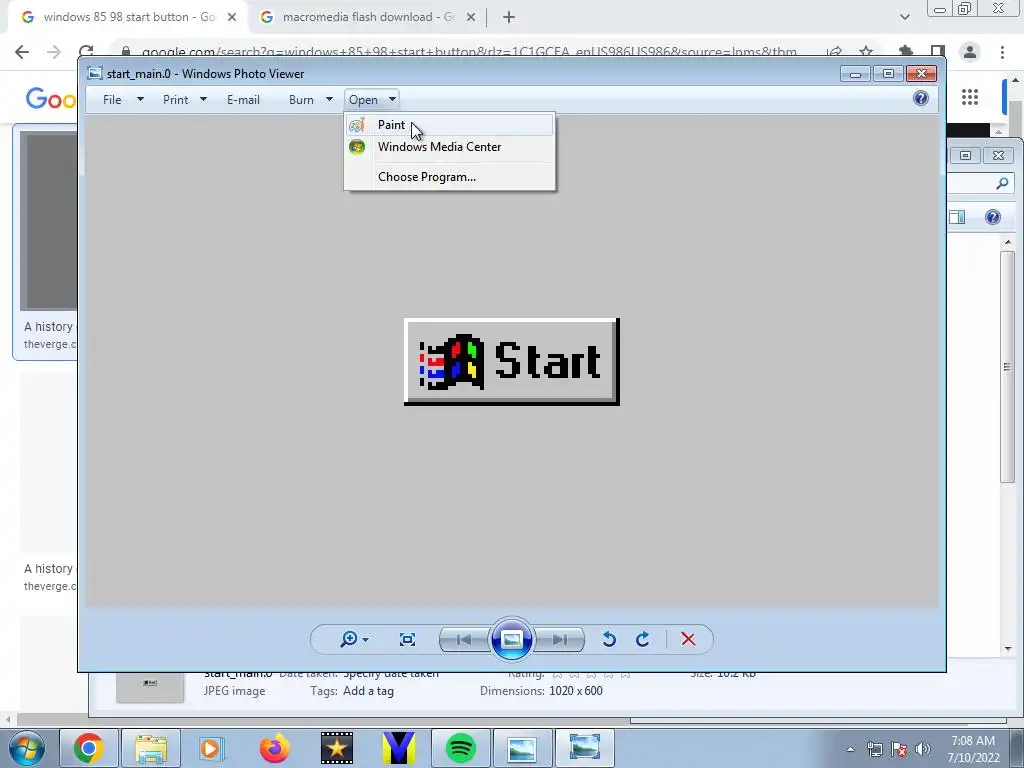Pick Choose Program... from the Open menu

pos(449,177)
